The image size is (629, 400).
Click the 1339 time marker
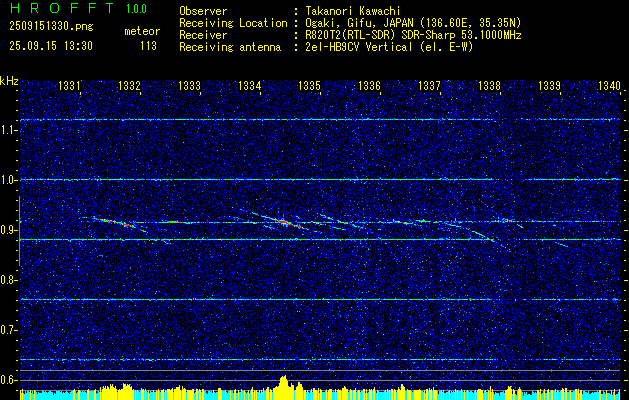[549, 85]
